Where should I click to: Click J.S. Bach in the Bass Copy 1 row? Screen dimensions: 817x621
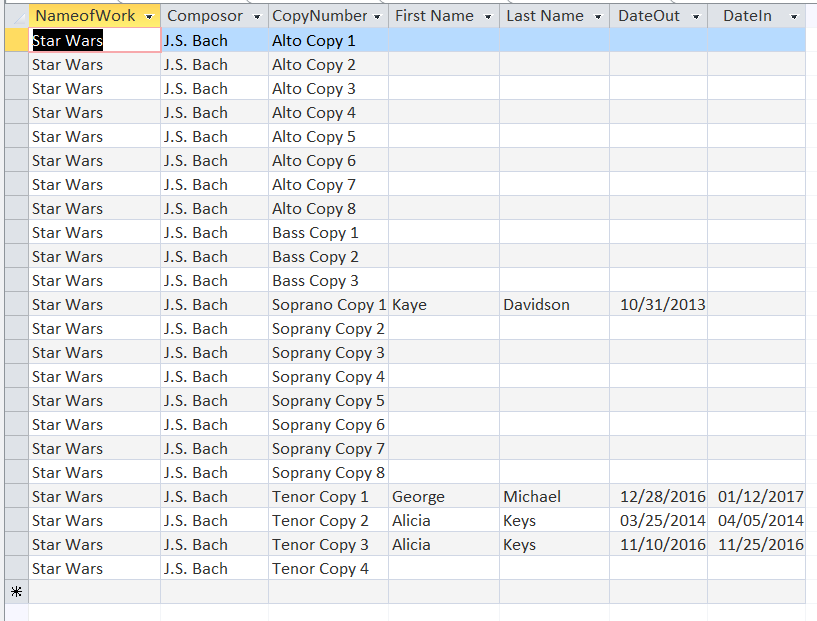click(x=215, y=232)
